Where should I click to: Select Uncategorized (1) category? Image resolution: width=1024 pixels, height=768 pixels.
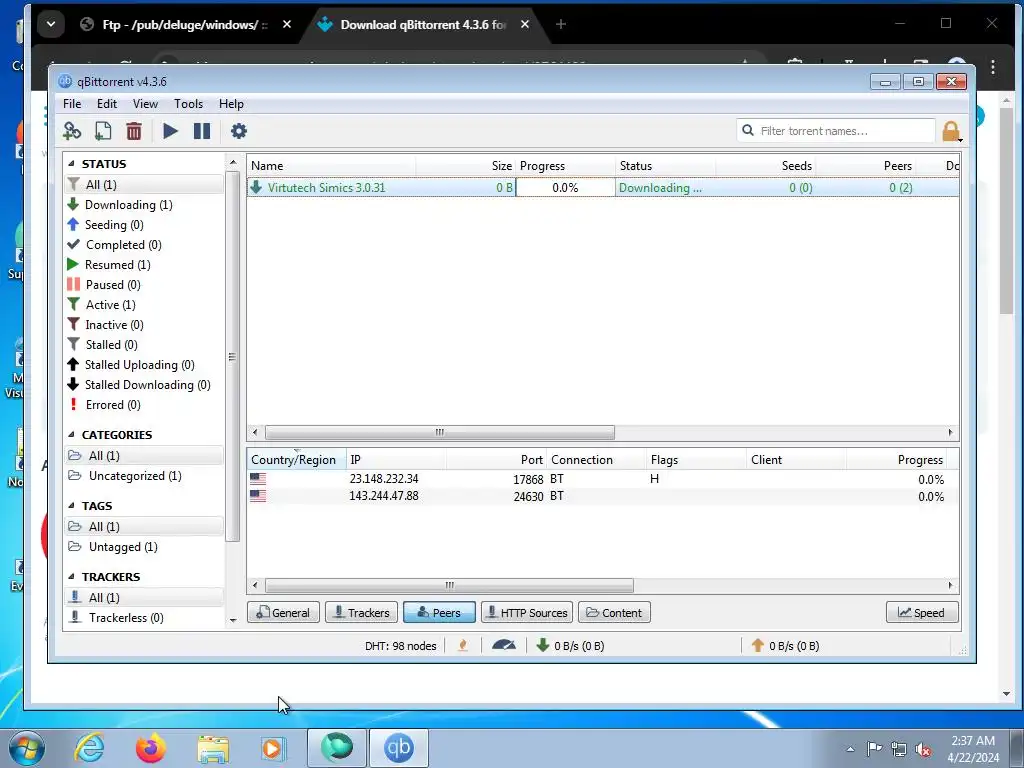coord(135,476)
